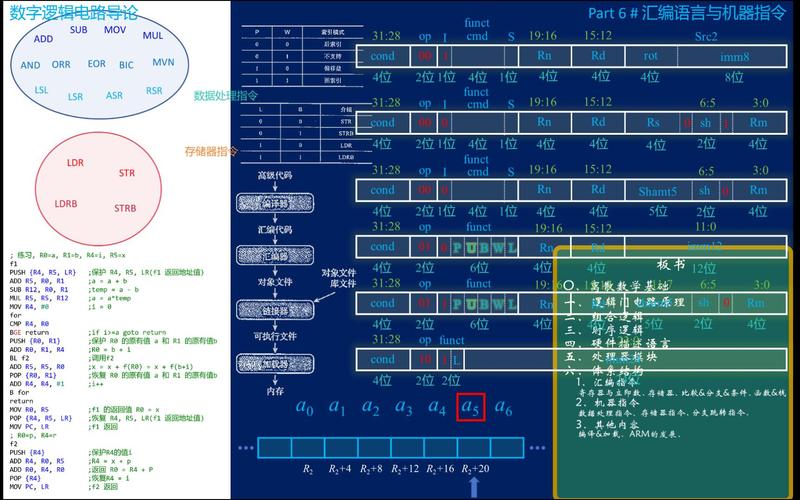Screen dimensions: 800x500
Task: Select 硬件描述语言 in the blackboard list
Action: (631, 343)
